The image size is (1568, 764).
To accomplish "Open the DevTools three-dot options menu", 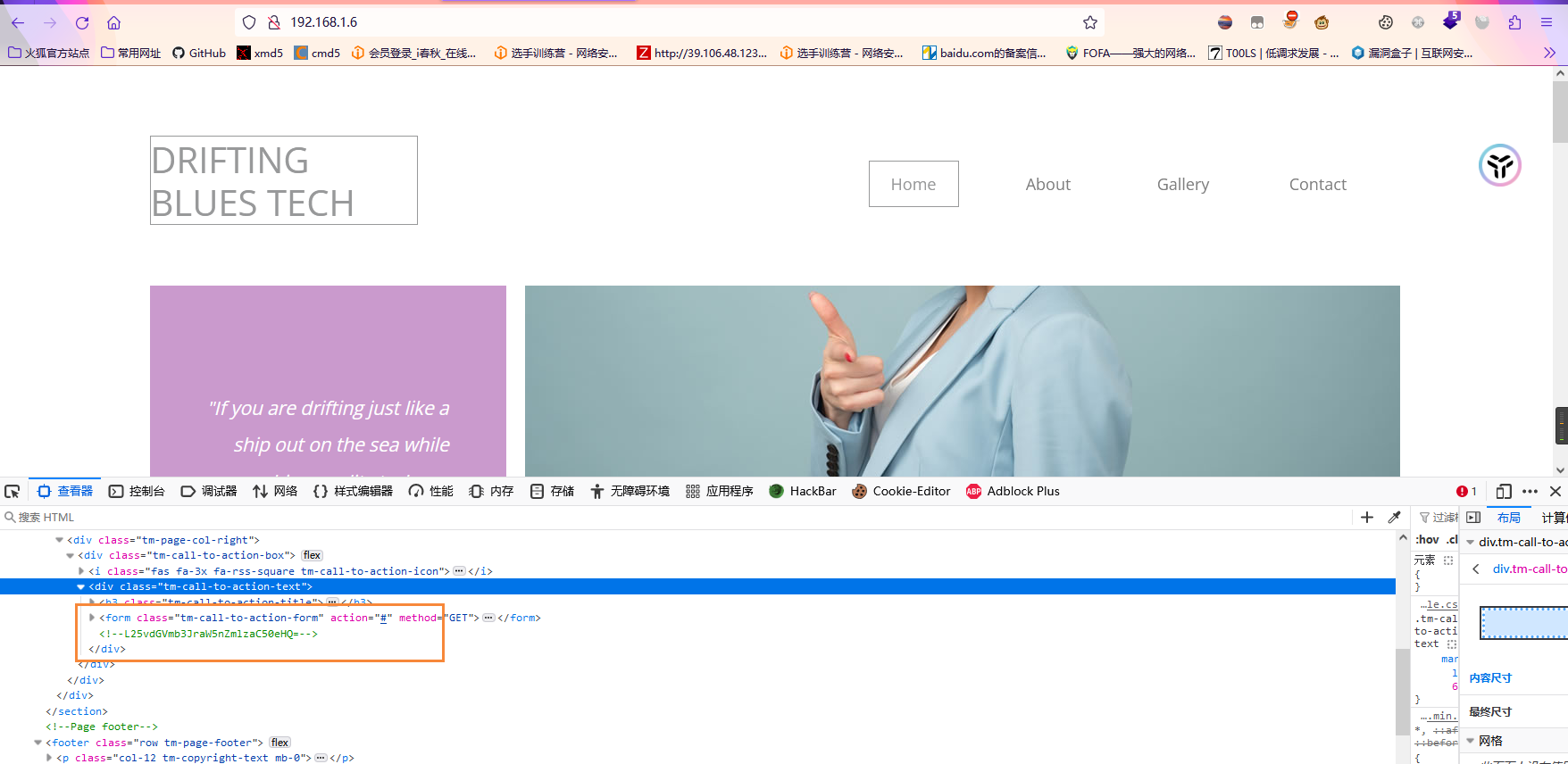I will click(x=1530, y=491).
